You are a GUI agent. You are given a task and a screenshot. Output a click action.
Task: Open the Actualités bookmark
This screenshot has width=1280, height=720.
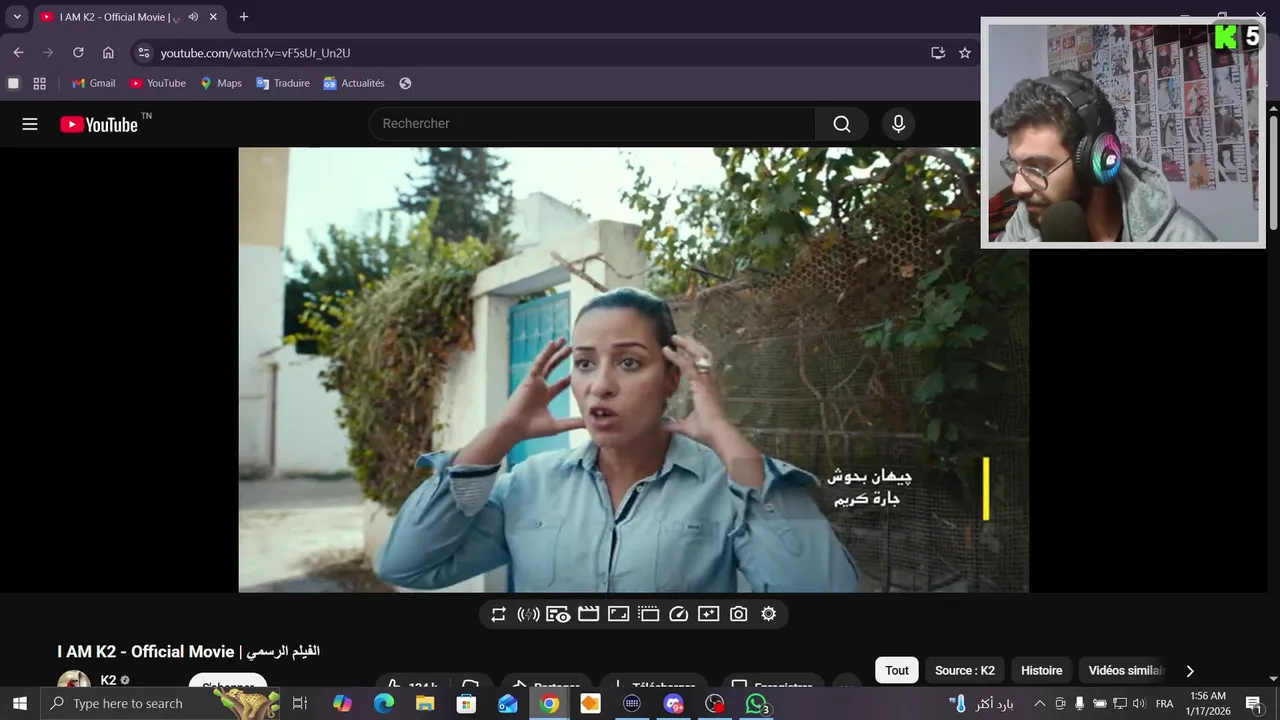(x=354, y=83)
